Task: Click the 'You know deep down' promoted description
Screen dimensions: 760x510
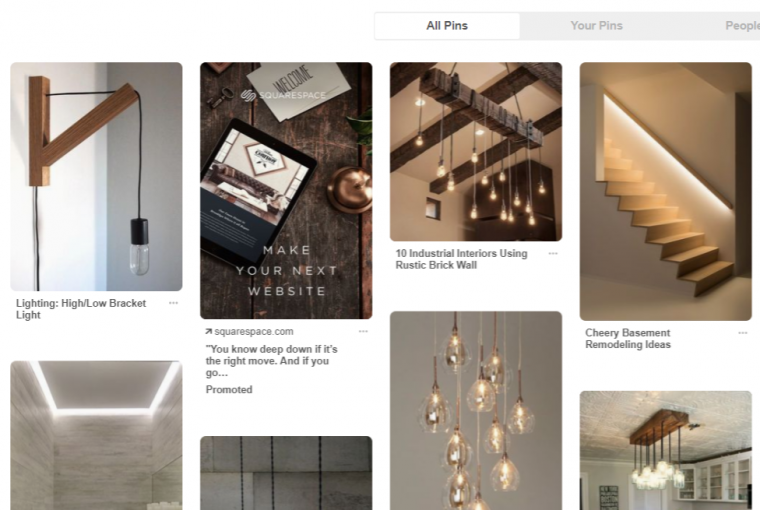Action: (271, 361)
